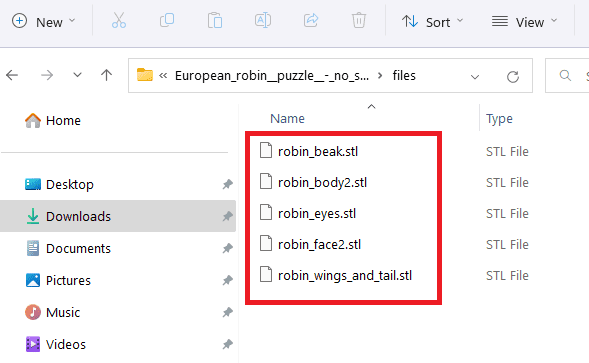Sort files by Name column header
This screenshot has width=589, height=363.
pyautogui.click(x=287, y=118)
